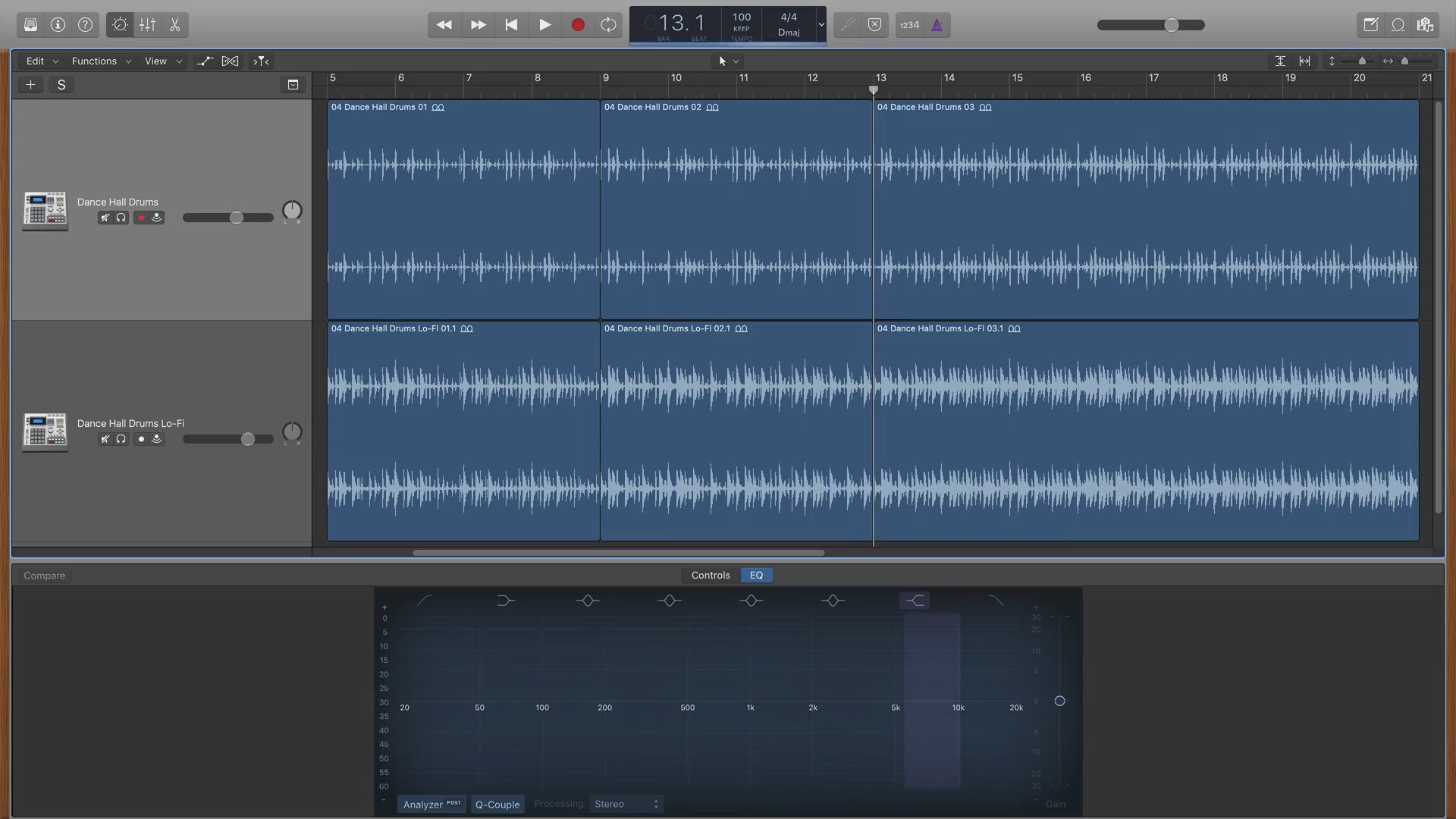The width and height of the screenshot is (1456, 819).
Task: Toggle global Solo S button
Action: (x=61, y=85)
